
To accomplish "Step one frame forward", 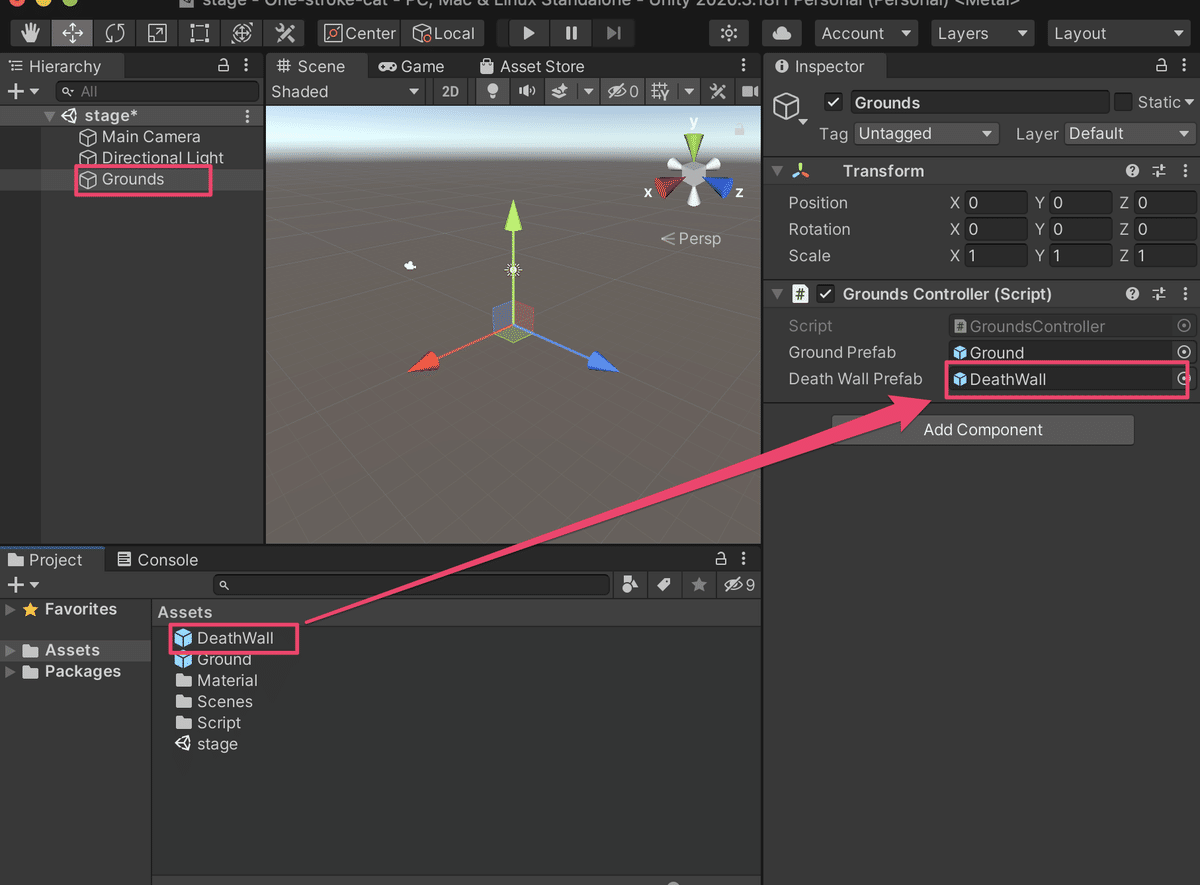I will (x=613, y=33).
